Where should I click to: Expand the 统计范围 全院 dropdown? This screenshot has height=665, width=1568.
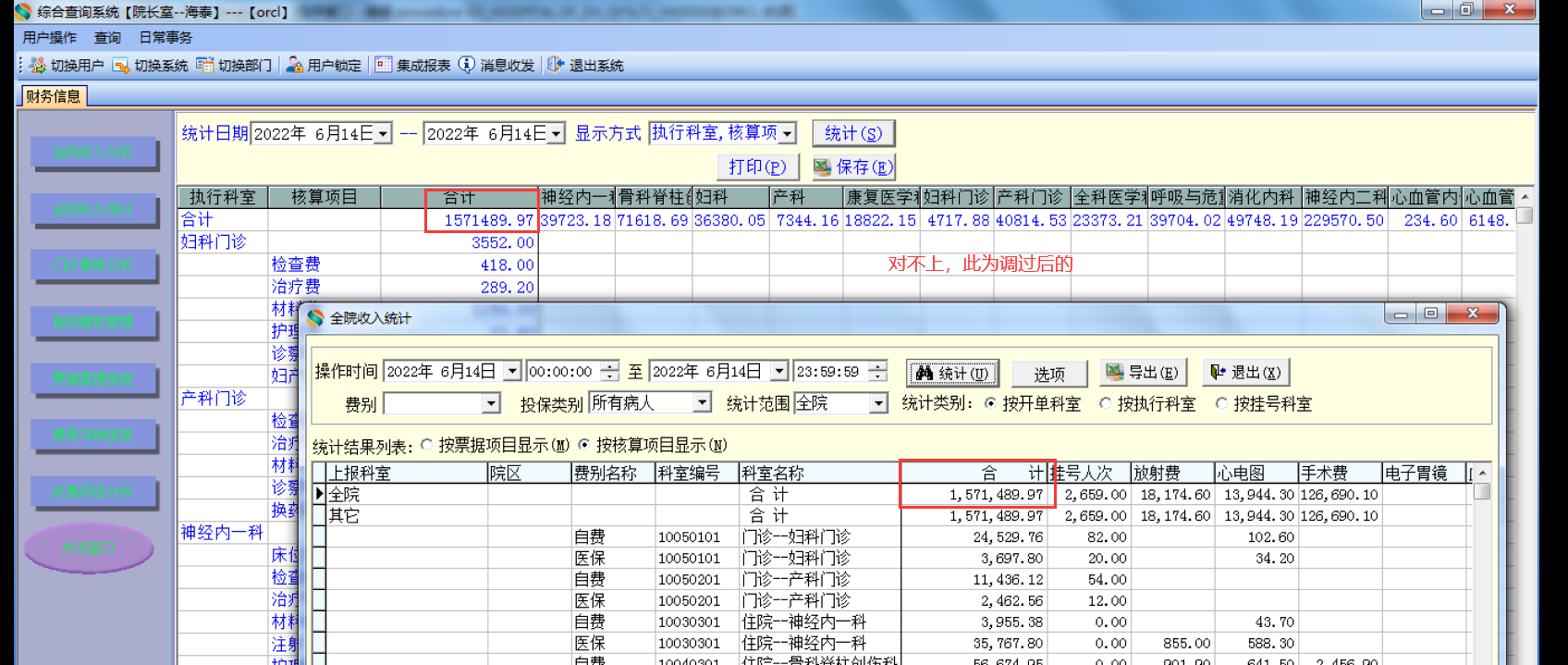tap(878, 403)
